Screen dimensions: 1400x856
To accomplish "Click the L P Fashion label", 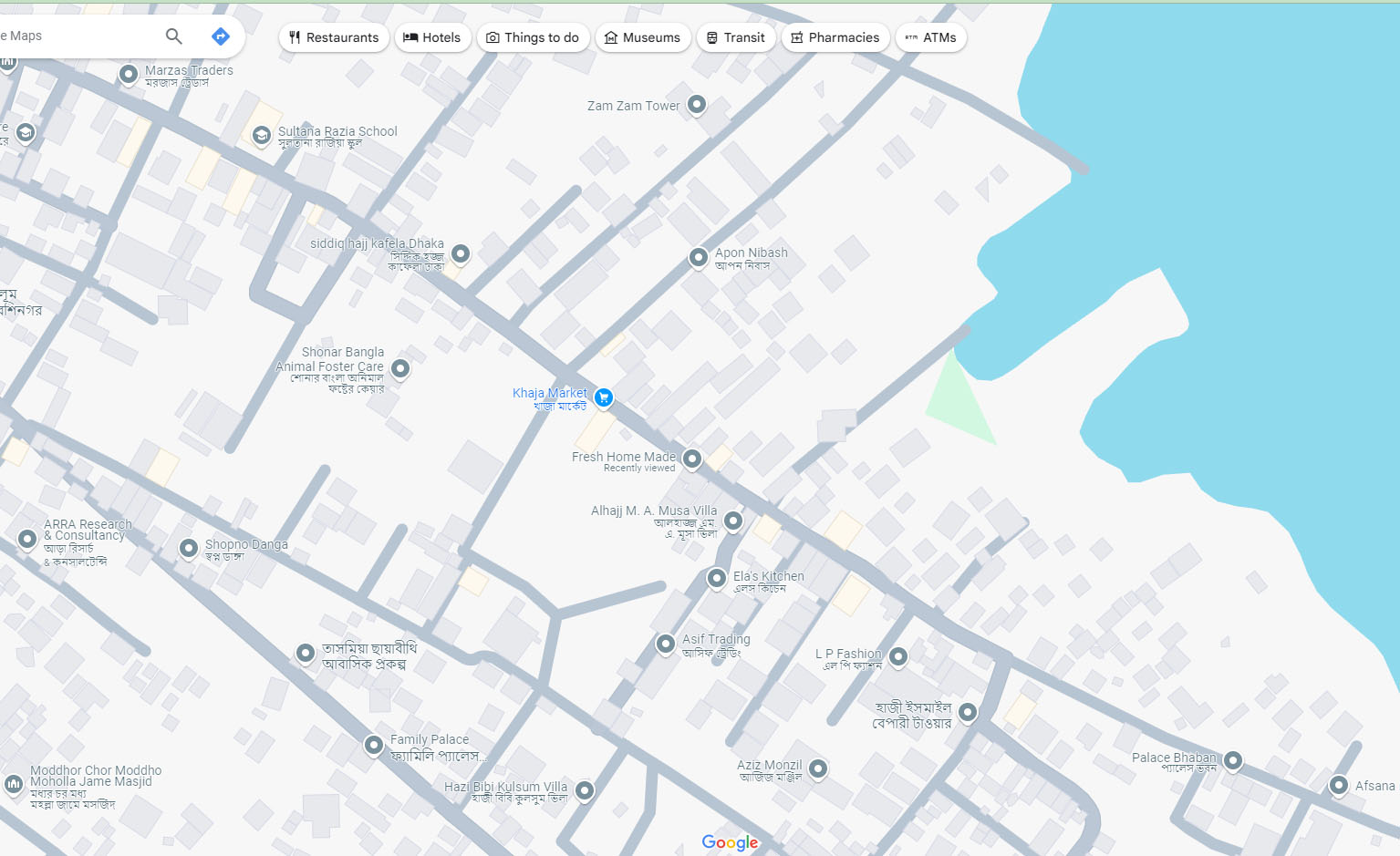I will point(848,654).
